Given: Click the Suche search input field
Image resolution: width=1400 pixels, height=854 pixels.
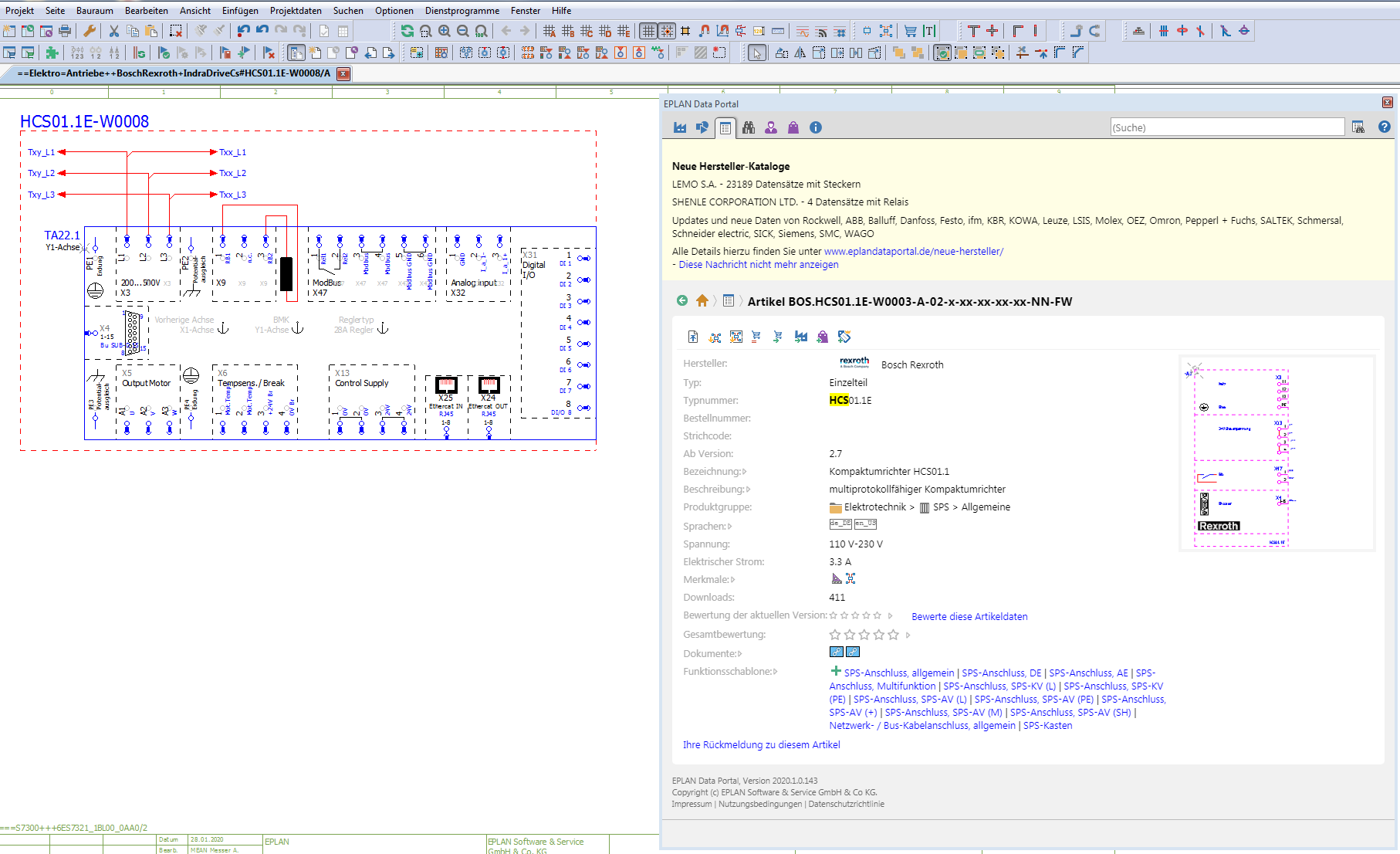Looking at the screenshot, I should pos(1226,127).
